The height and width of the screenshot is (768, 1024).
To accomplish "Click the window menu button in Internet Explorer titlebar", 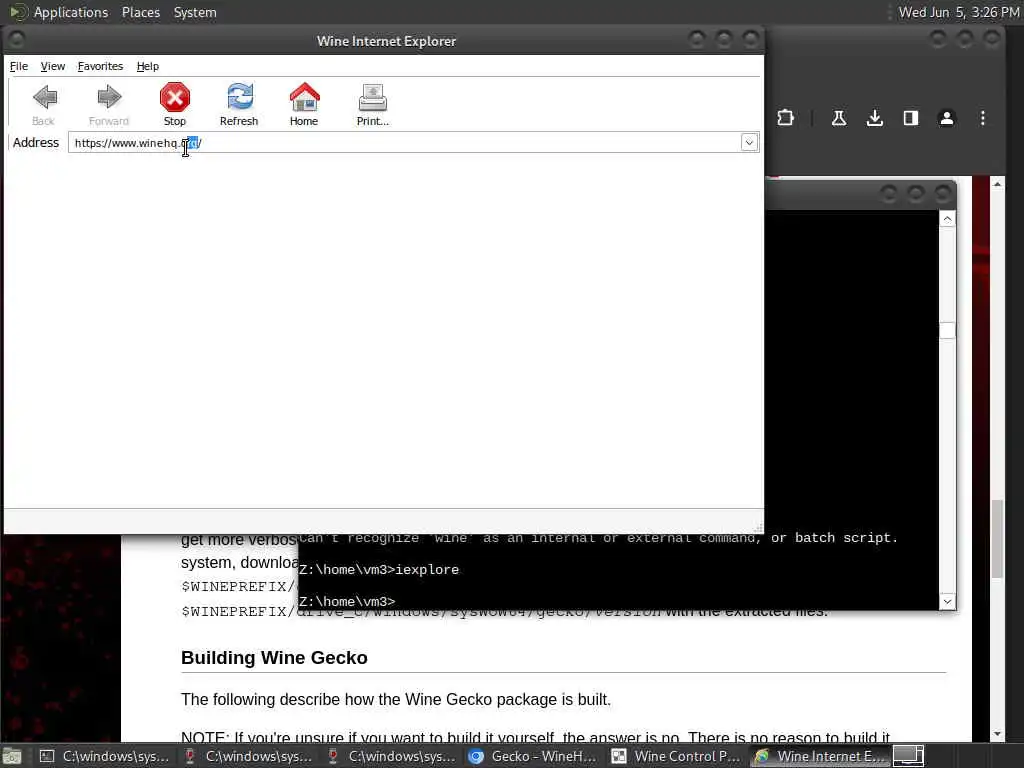I will click(x=16, y=40).
